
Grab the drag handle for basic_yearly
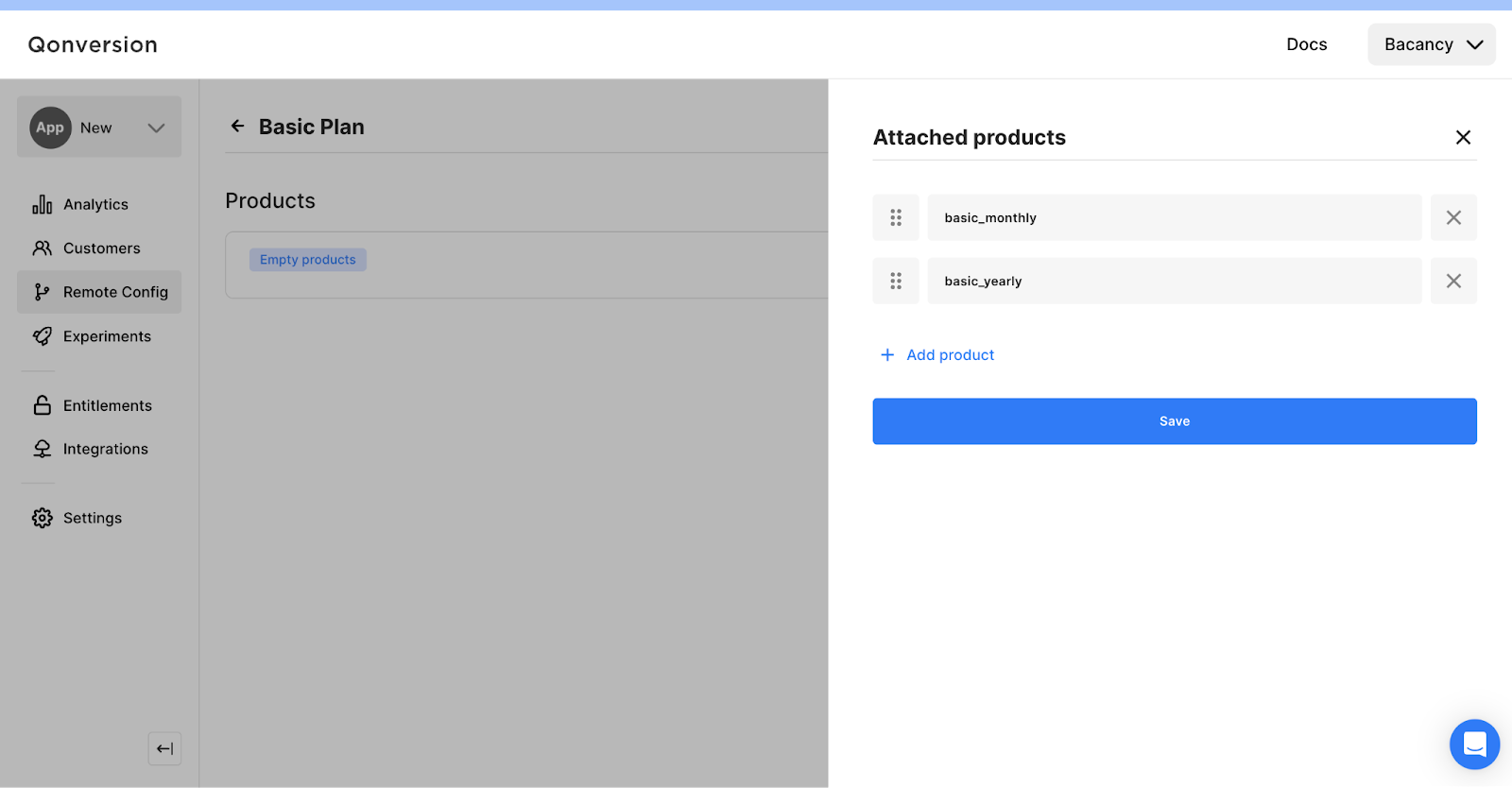pos(896,281)
